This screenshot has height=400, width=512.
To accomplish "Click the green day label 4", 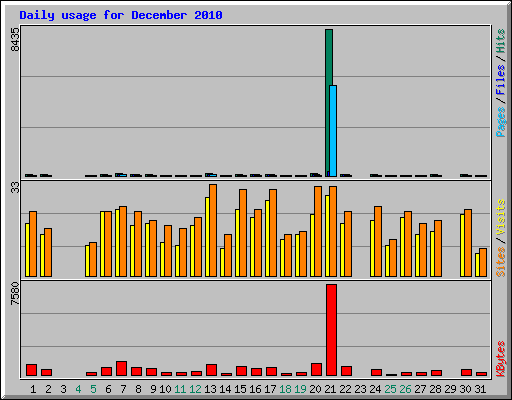I will click(78, 389).
